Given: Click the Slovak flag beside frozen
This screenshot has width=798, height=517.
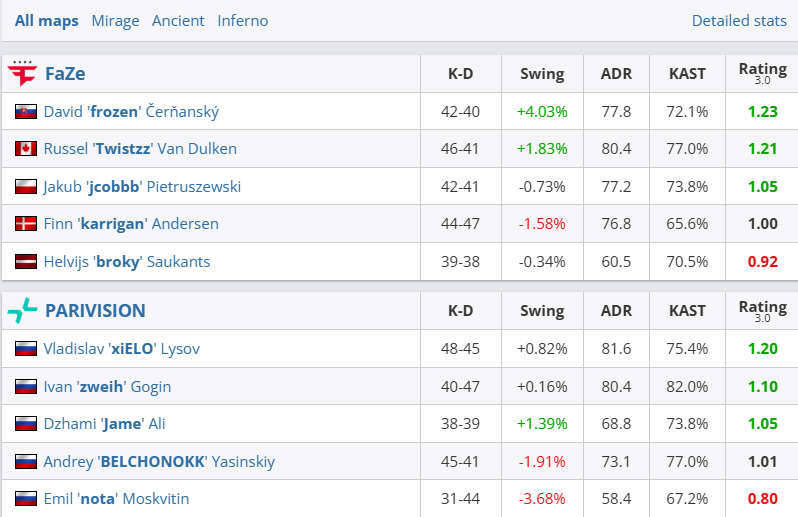Looking at the screenshot, I should [26, 112].
